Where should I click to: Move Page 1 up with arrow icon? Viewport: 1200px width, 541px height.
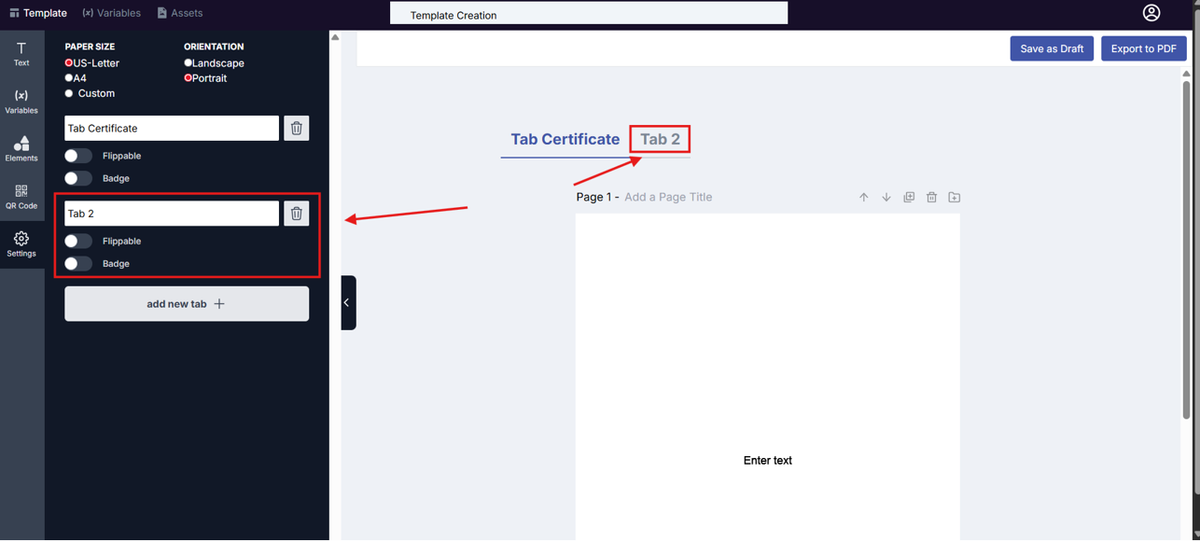pyautogui.click(x=864, y=197)
